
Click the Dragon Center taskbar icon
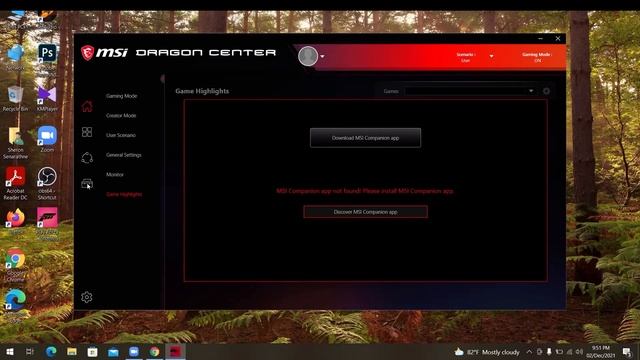[175, 351]
